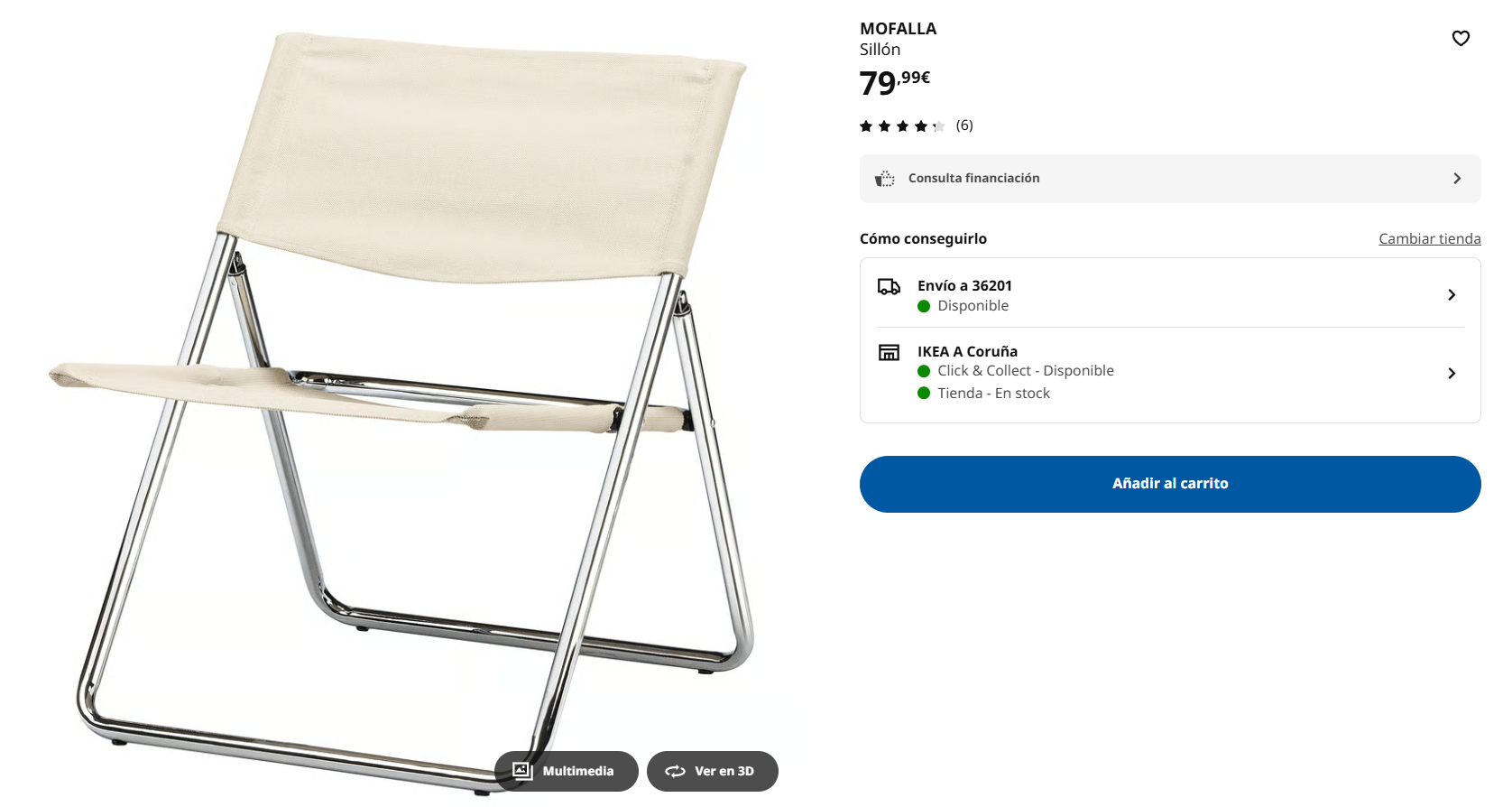Click the Envío a 36201 delivery option
Screen dimensions: 1512x807
click(x=1170, y=294)
